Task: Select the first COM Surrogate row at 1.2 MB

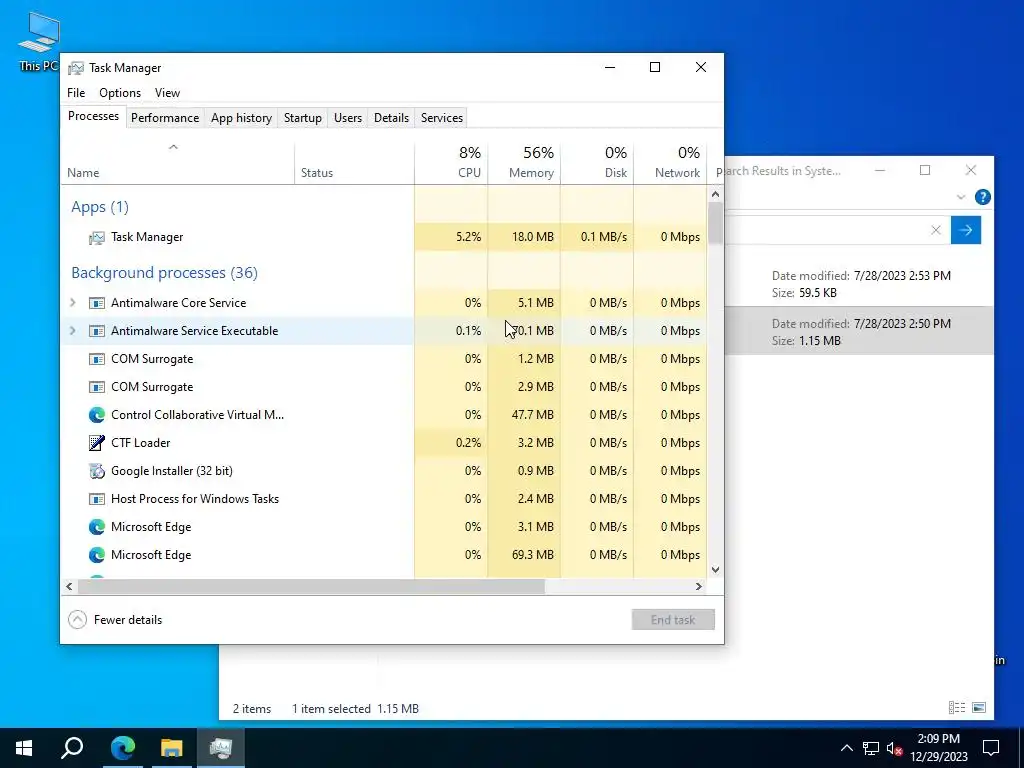Action: pyautogui.click(x=384, y=359)
